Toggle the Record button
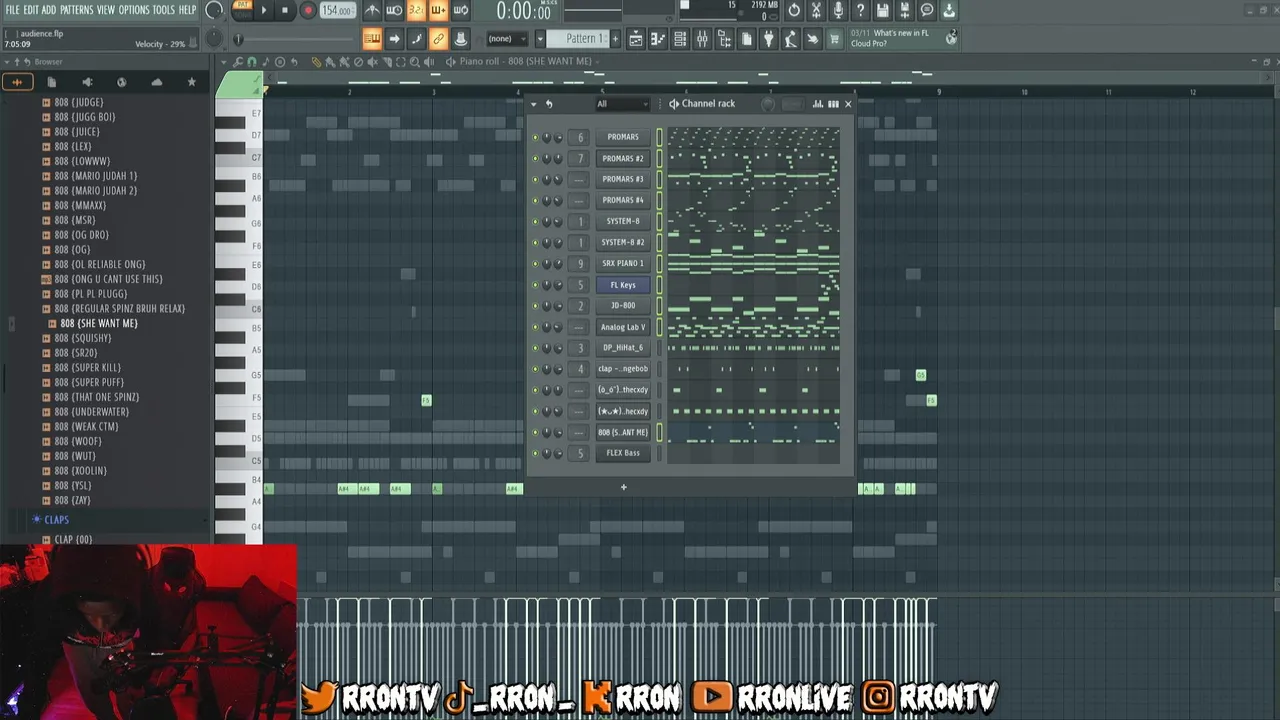This screenshot has width=1280, height=720. point(307,11)
